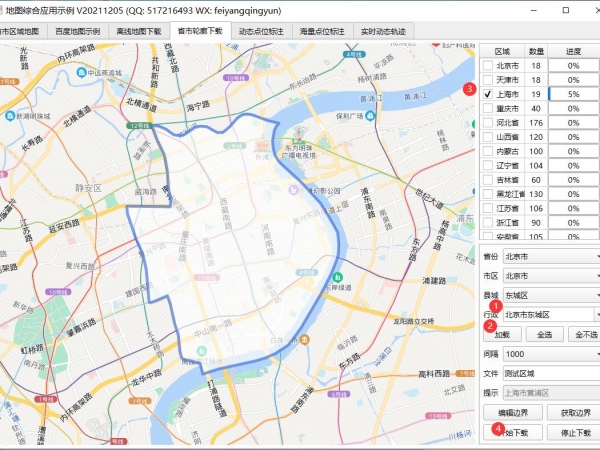Click the 全选 select-all button

(544, 334)
